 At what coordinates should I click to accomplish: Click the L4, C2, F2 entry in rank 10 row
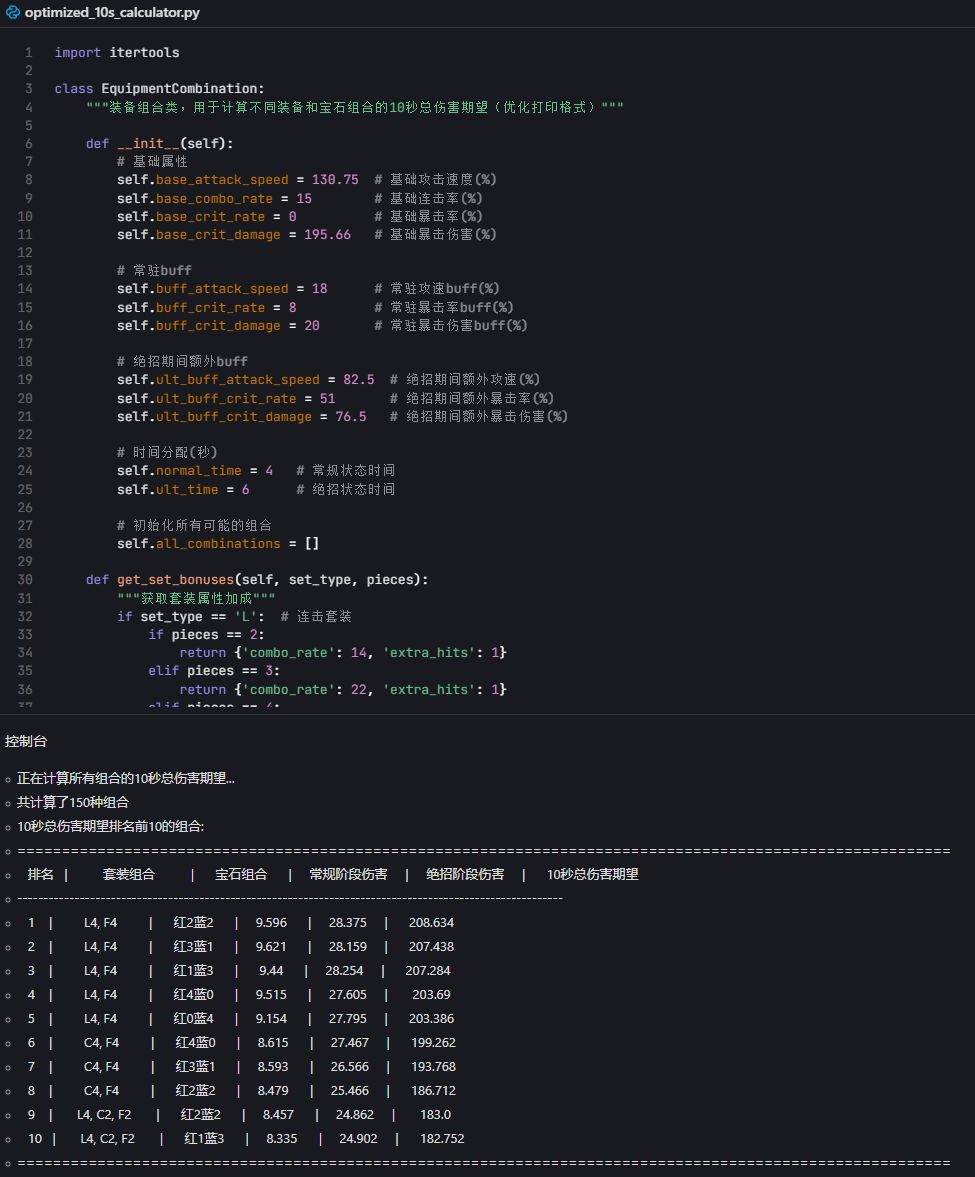[107, 1138]
